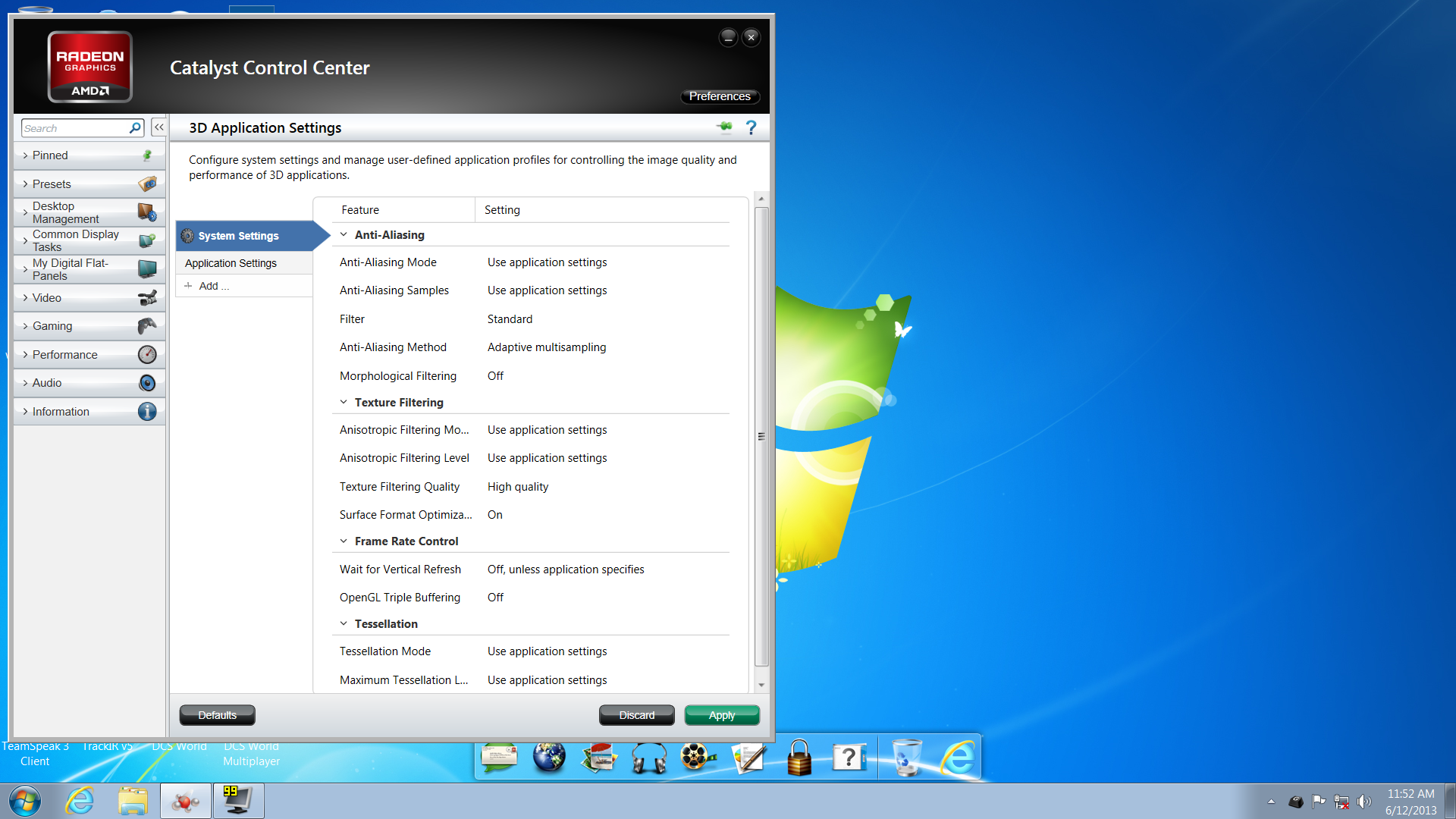The image size is (1456, 819).
Task: Click the Defaults button
Action: [218, 715]
